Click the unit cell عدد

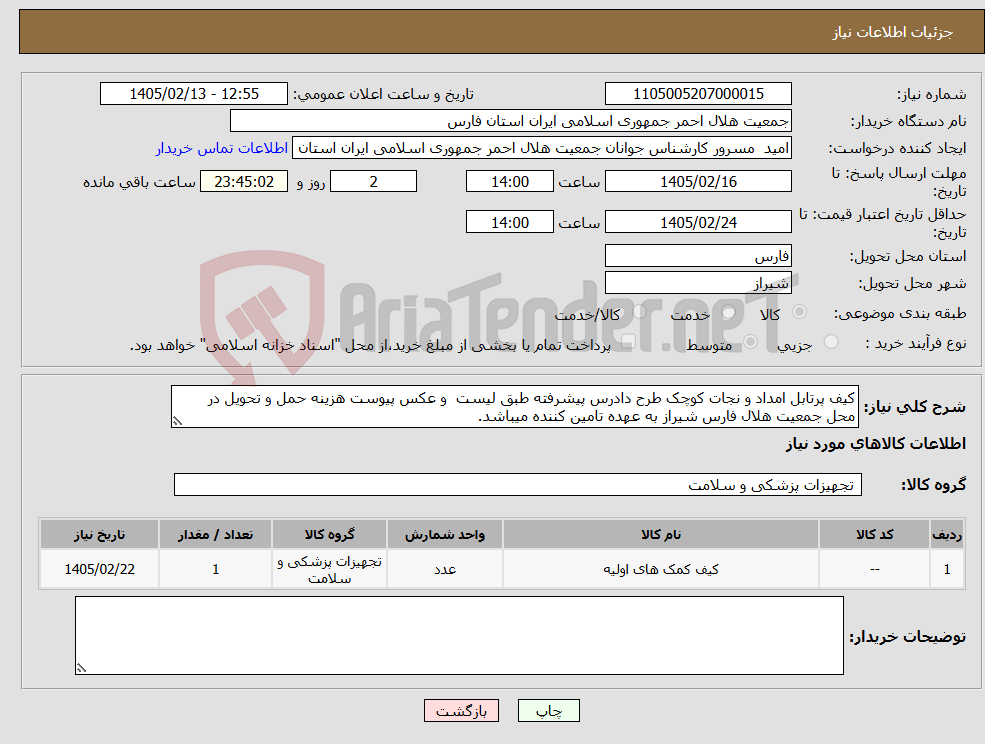pos(445,569)
